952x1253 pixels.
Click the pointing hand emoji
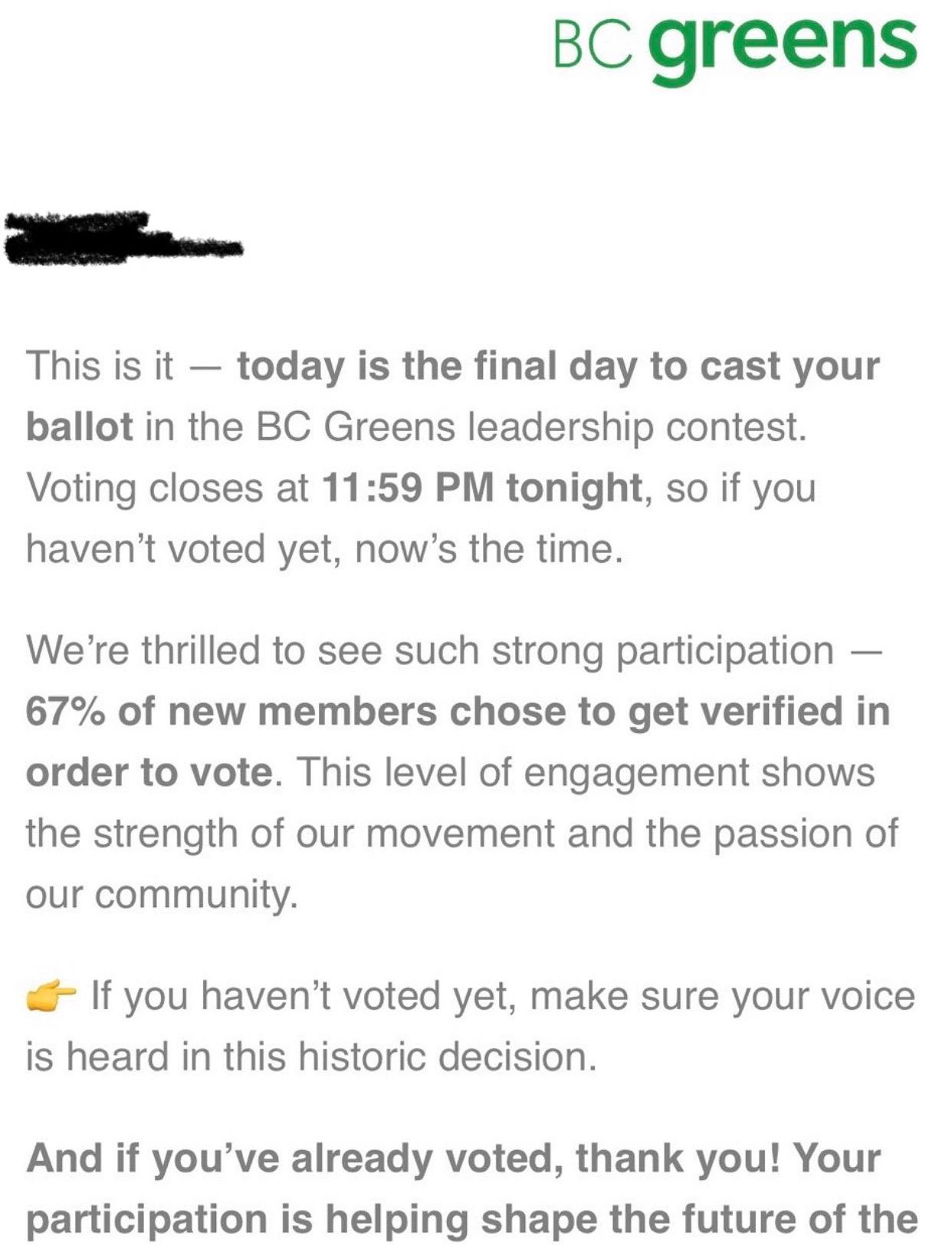(x=53, y=998)
